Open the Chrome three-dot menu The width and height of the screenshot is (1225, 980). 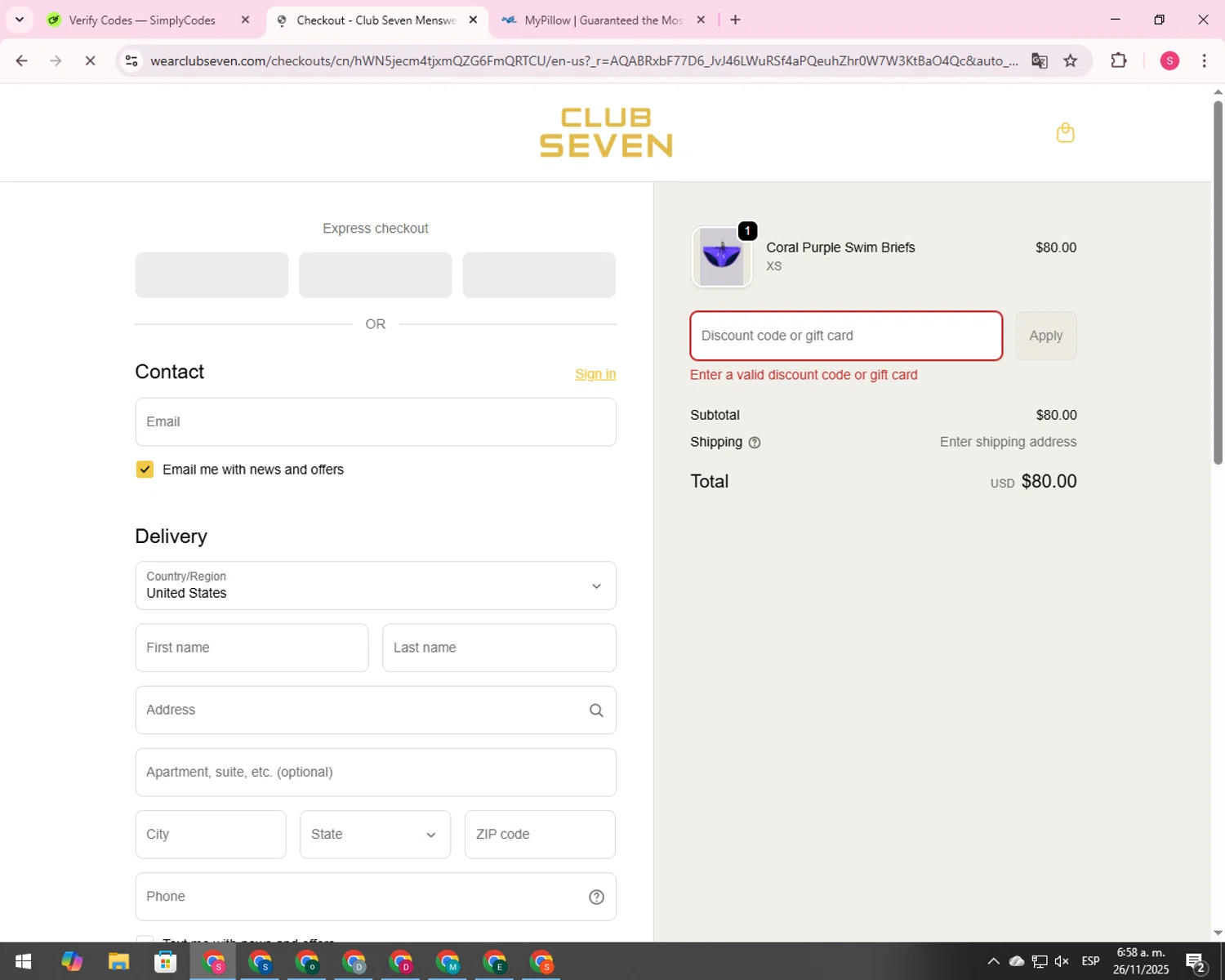[x=1204, y=60]
